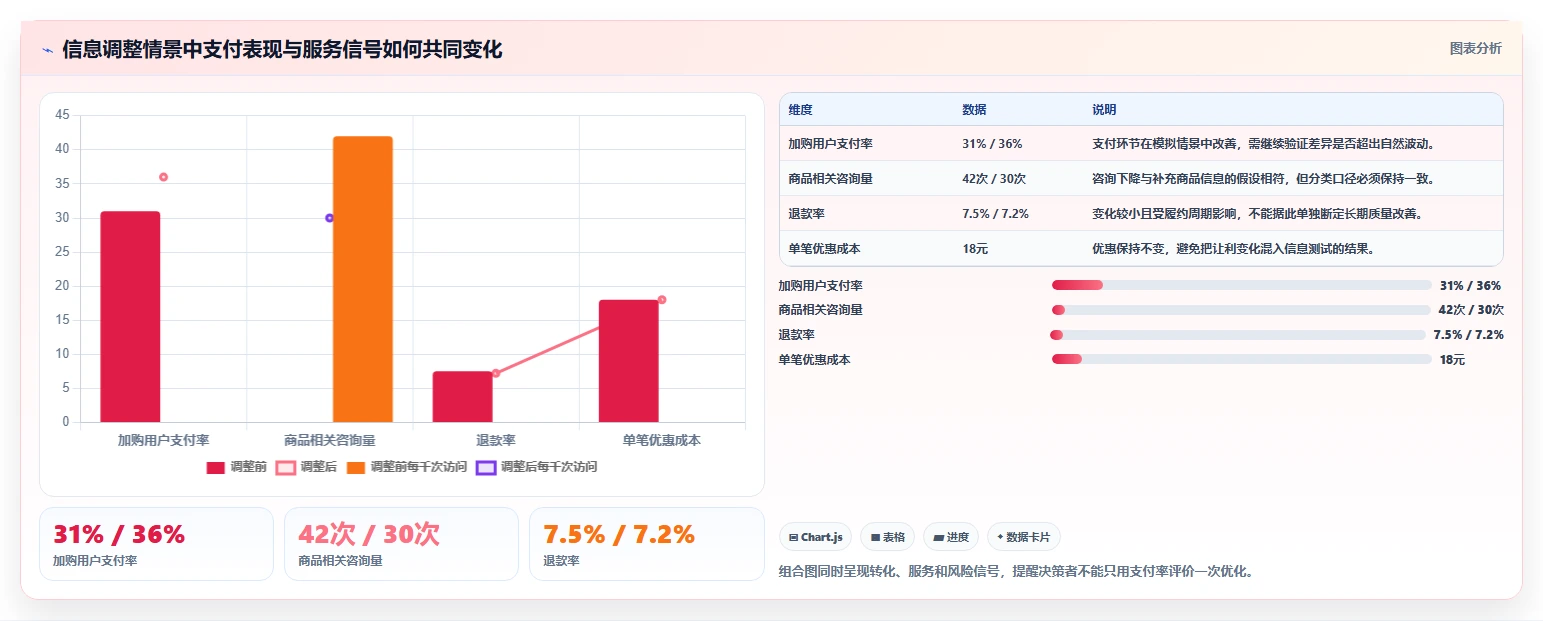Click the 7.5% / 7.2% table cell

[995, 214]
